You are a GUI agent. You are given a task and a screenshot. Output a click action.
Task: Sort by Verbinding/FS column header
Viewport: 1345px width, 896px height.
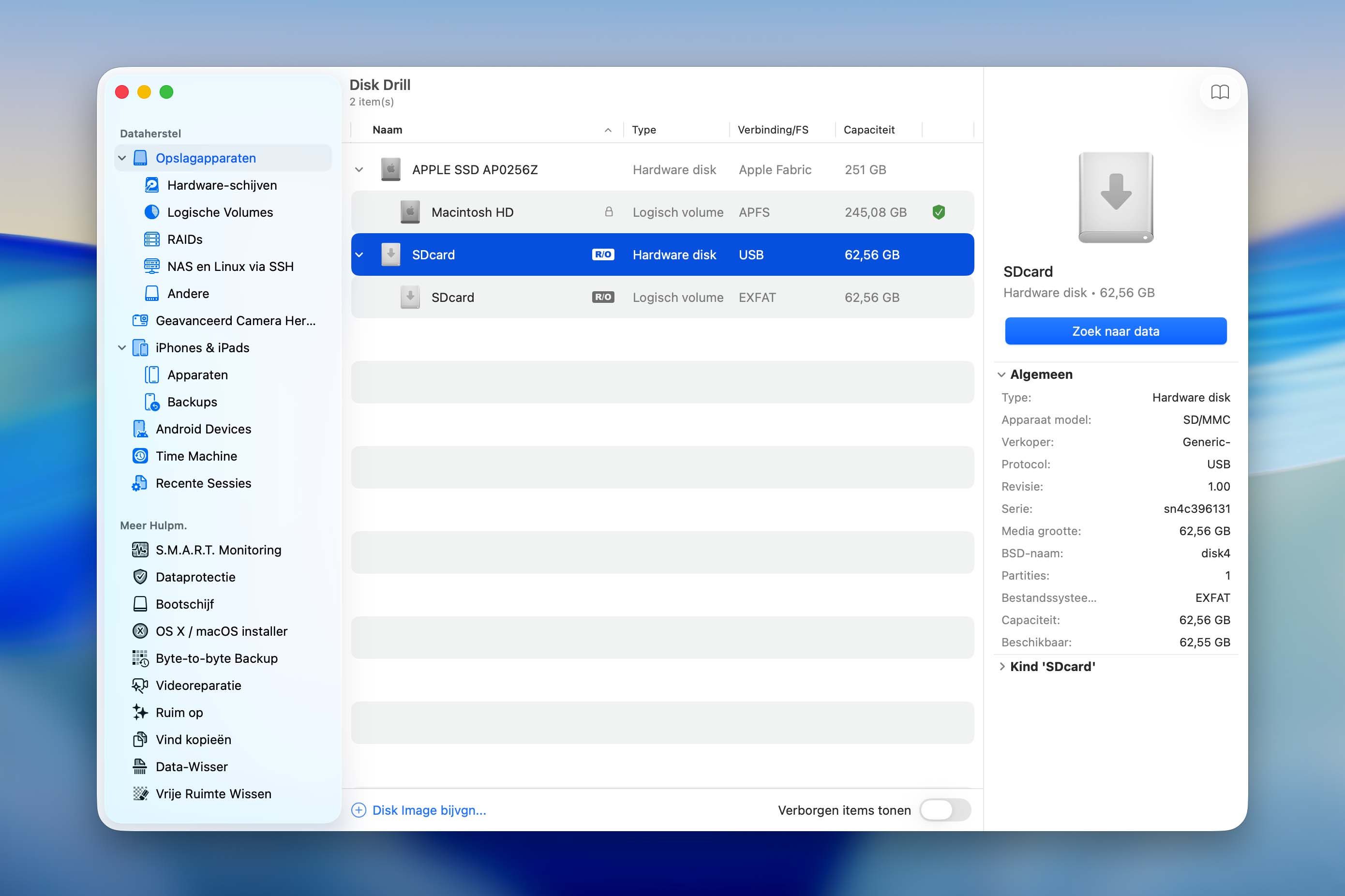(773, 130)
